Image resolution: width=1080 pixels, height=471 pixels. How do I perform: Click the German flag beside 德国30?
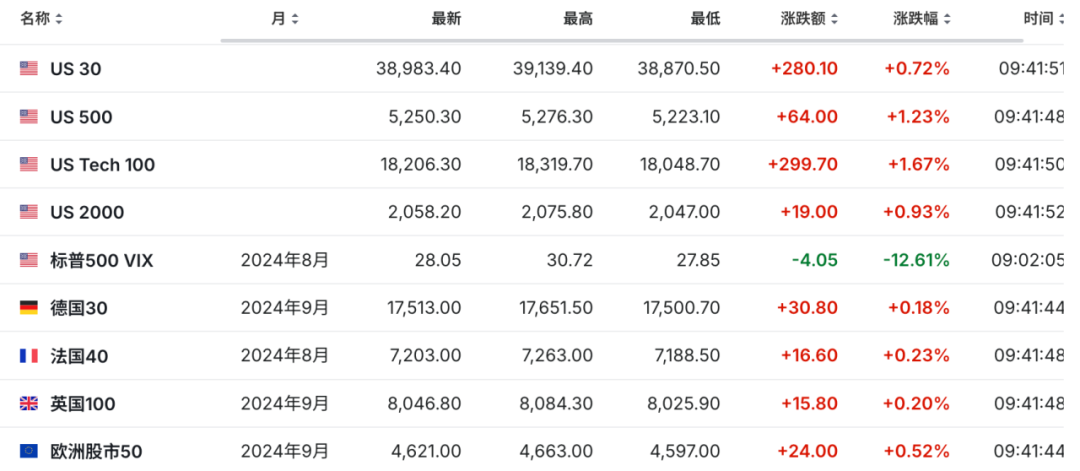click(x=28, y=308)
